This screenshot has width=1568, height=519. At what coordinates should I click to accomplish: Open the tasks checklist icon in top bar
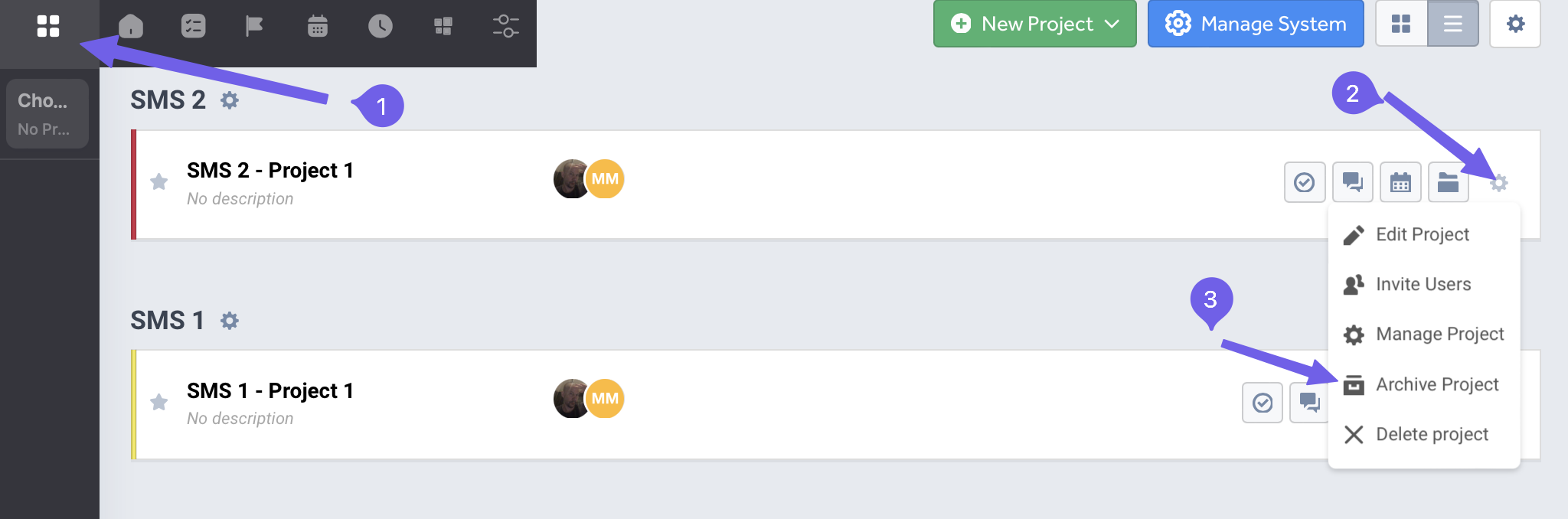(193, 26)
